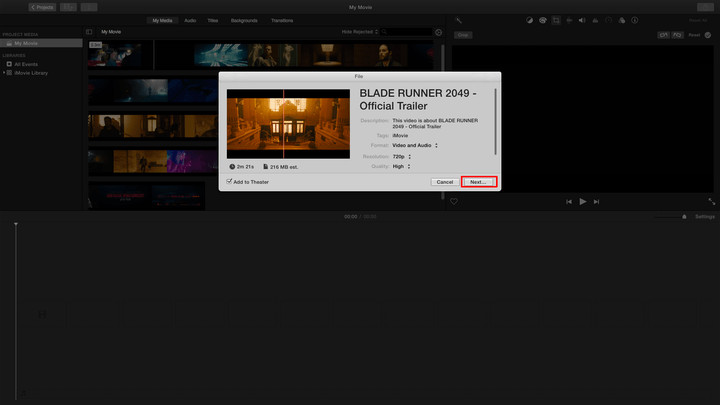Uncheck the Add to Theater checkbox
The height and width of the screenshot is (405, 720).
click(229, 182)
